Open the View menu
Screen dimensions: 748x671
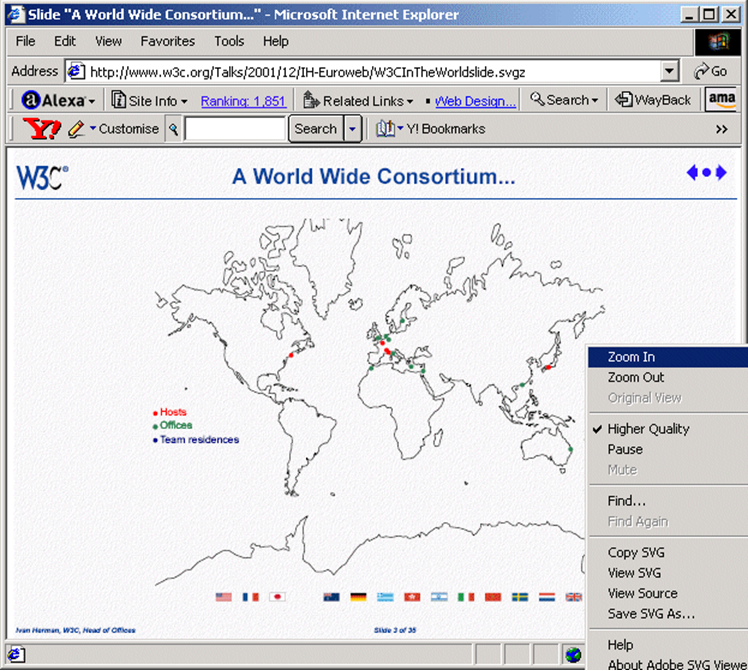point(108,41)
